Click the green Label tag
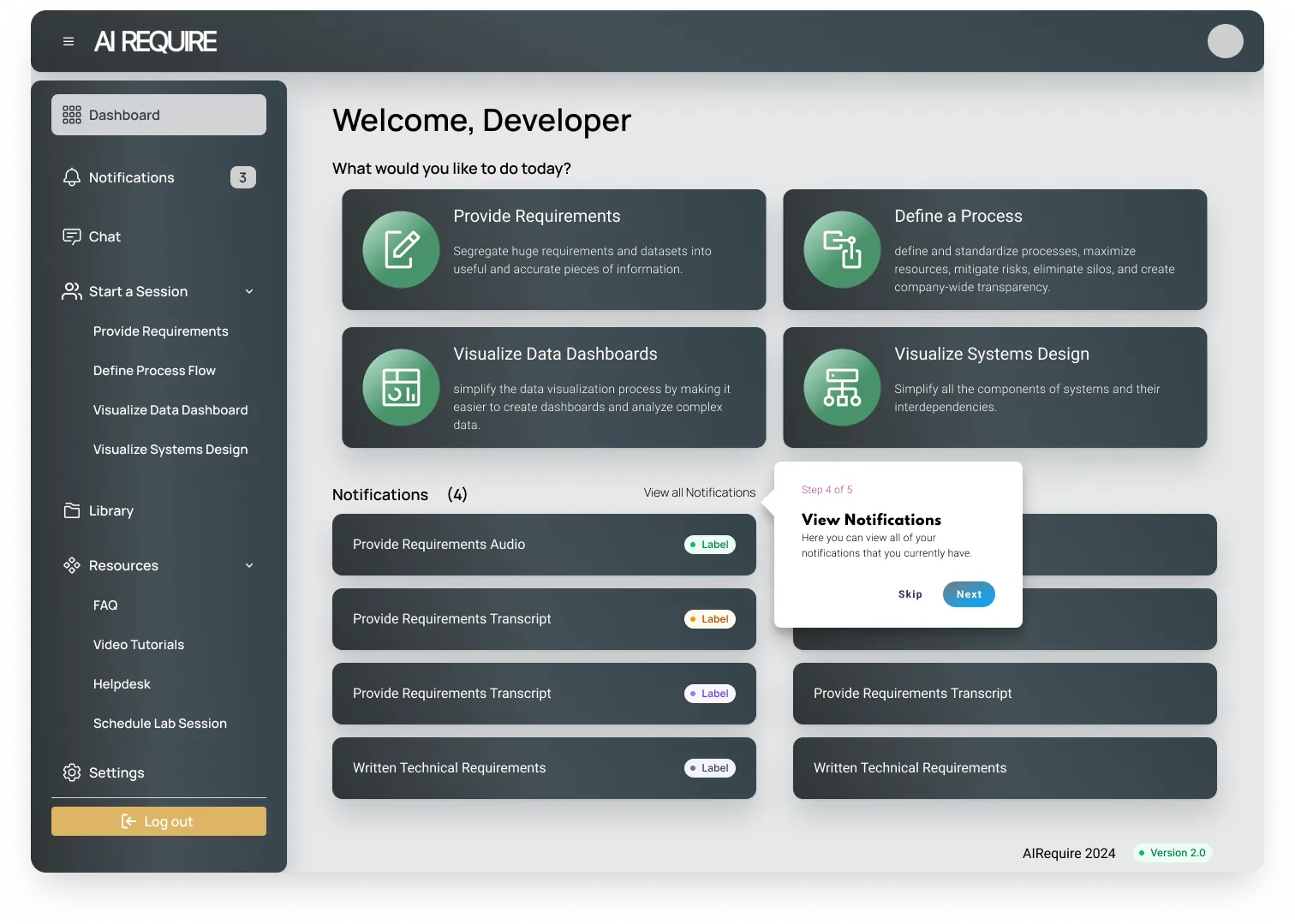Image resolution: width=1295 pixels, height=924 pixels. 710,545
